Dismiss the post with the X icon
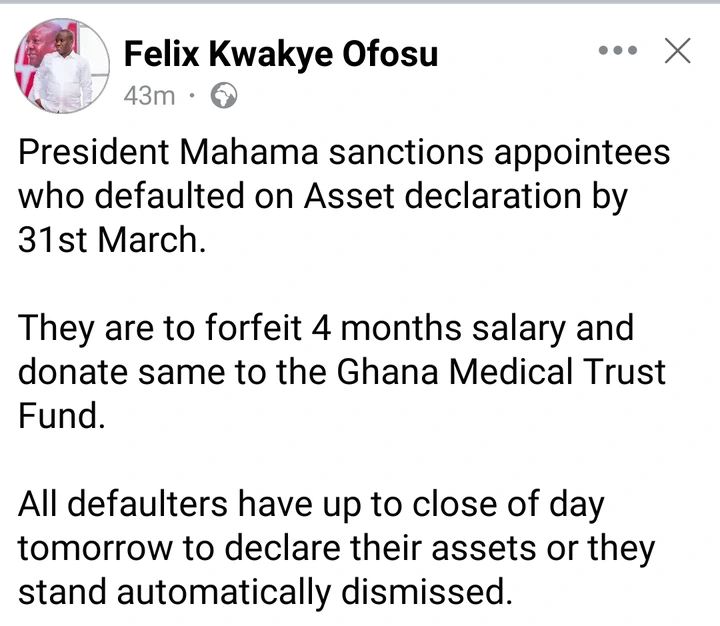Viewport: 720px width, 626px height. [678, 51]
